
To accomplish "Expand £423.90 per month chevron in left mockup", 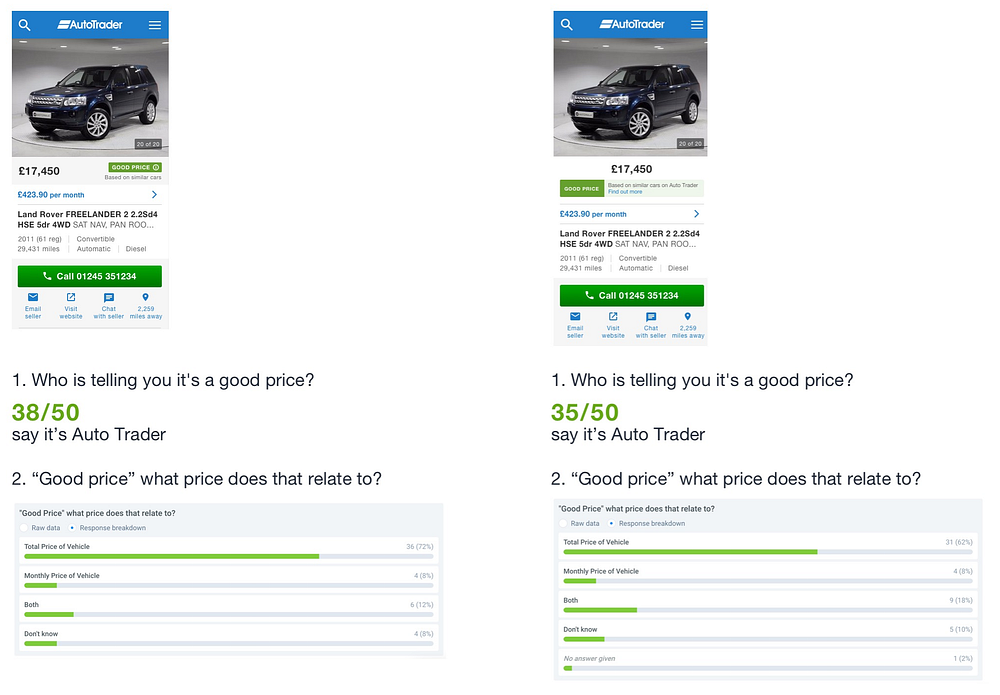I will pos(154,194).
